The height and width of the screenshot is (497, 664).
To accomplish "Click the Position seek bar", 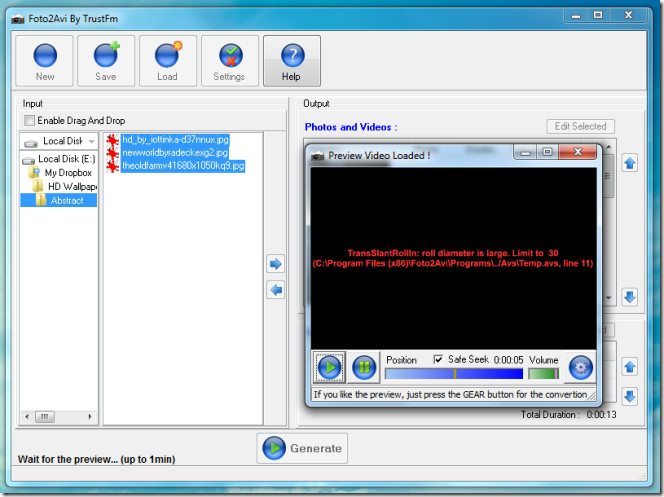I will pos(454,374).
